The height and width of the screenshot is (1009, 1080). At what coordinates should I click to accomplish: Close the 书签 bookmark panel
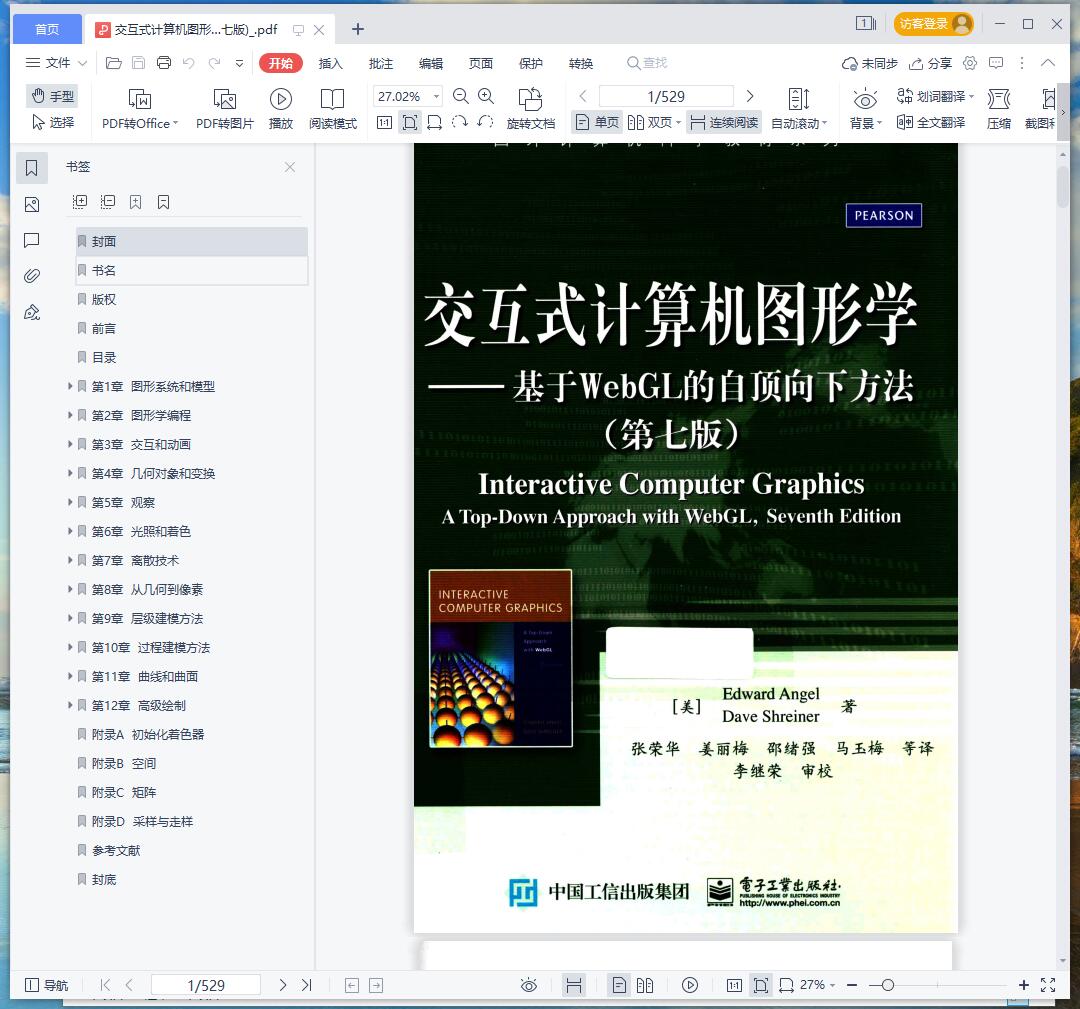click(290, 167)
